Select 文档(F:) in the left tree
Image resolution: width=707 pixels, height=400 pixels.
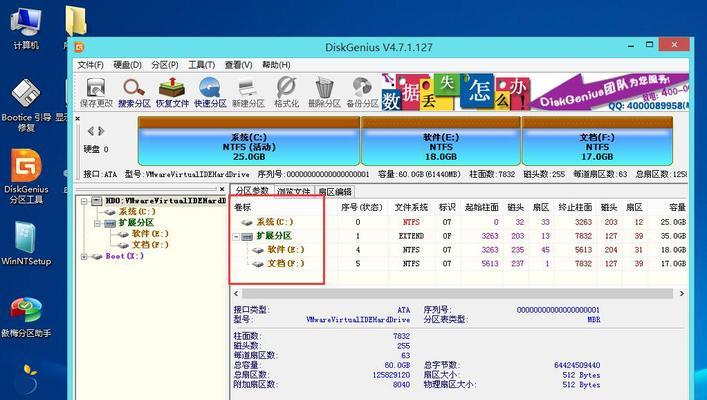(x=150, y=245)
